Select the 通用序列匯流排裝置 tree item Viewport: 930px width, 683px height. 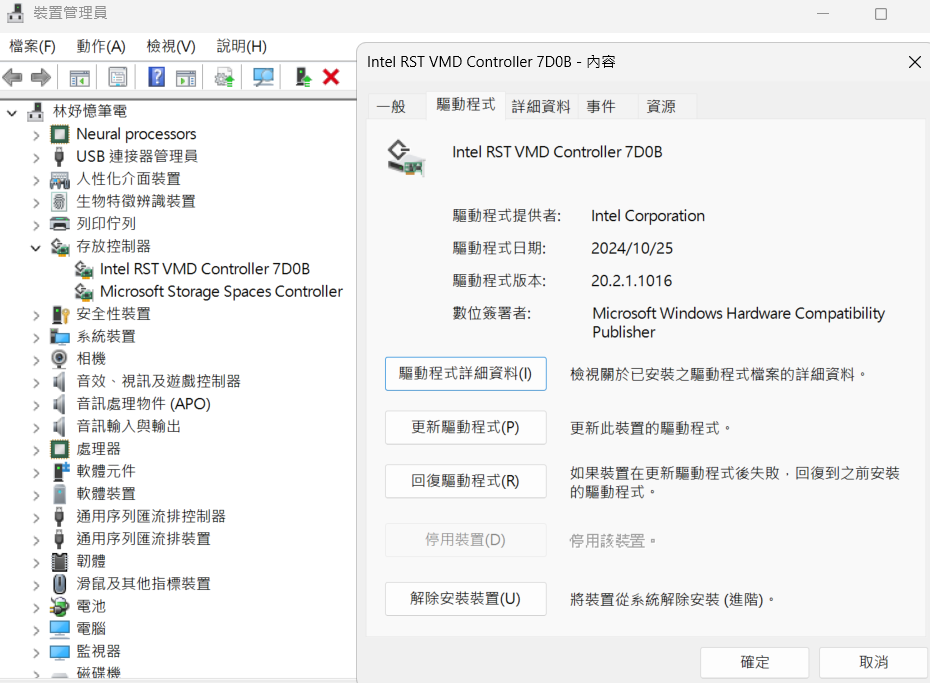144,539
